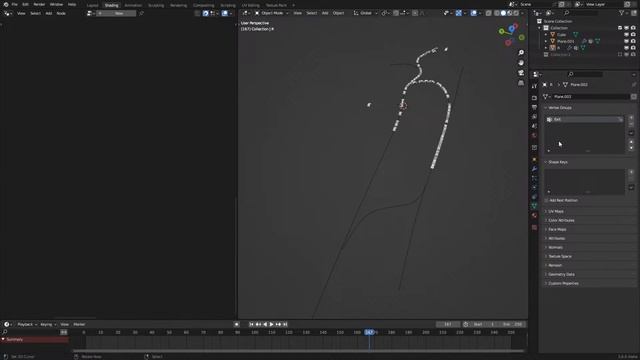Click the pan hand gizmo in viewport
640x360 pixels.
click(521, 62)
